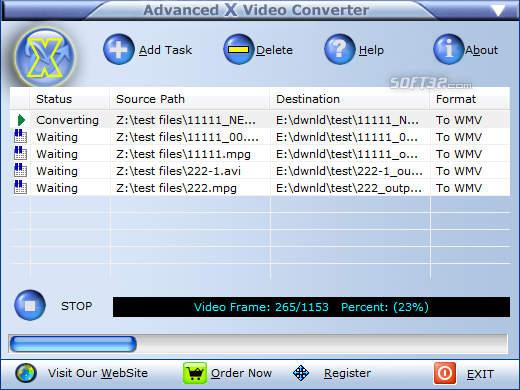520x390 pixels.
Task: Open Help via its text label
Action: [x=371, y=50]
